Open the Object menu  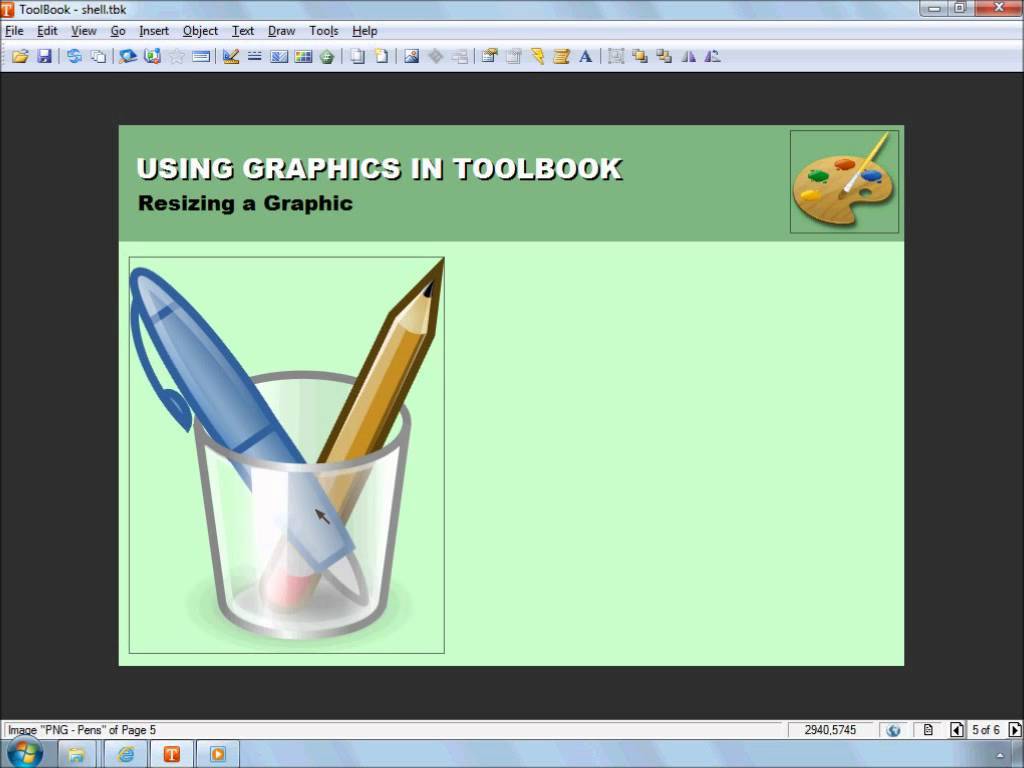click(x=200, y=31)
